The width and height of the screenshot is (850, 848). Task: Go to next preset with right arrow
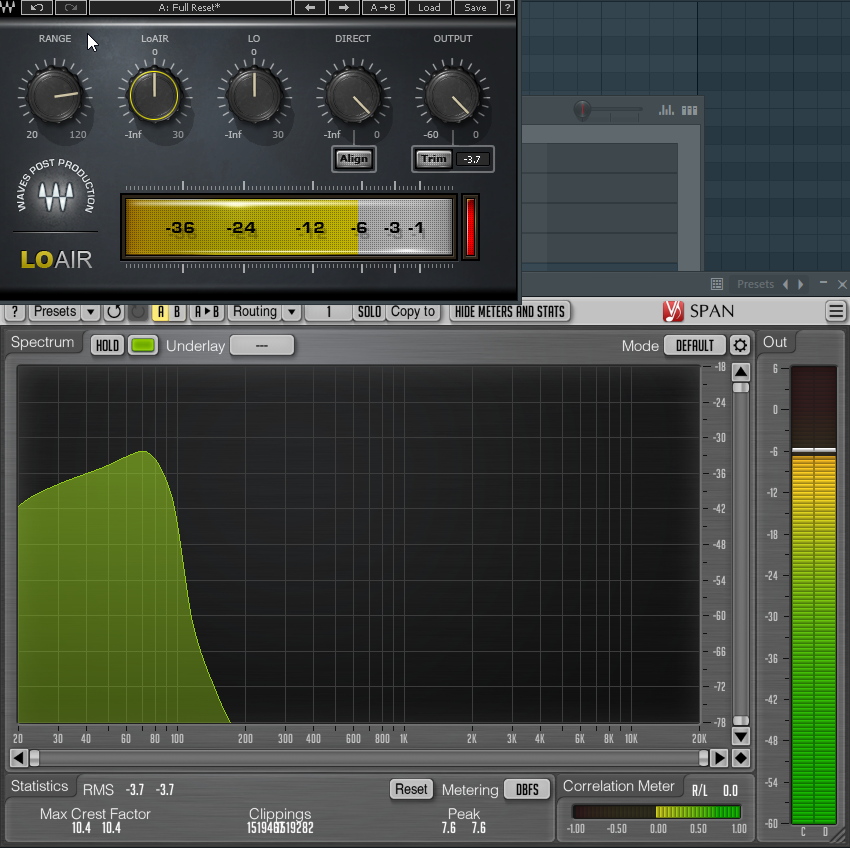pos(343,8)
